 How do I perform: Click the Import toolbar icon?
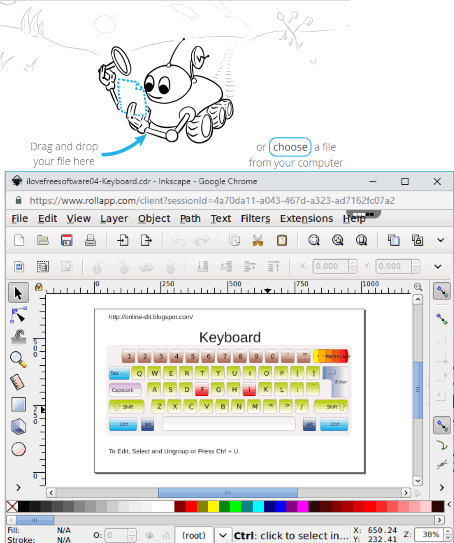[x=123, y=240]
